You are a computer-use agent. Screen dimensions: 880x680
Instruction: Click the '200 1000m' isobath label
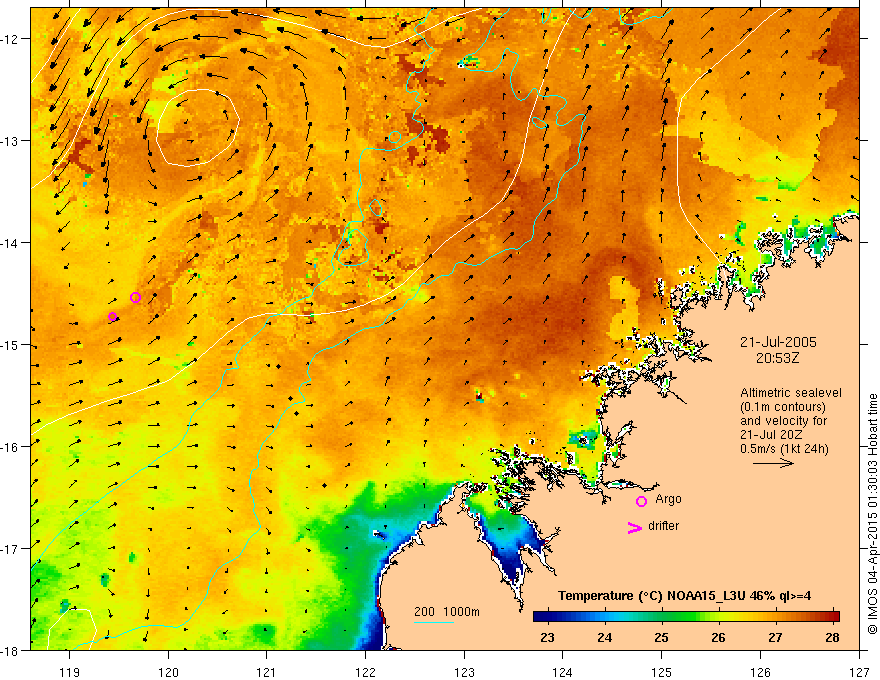tap(447, 612)
